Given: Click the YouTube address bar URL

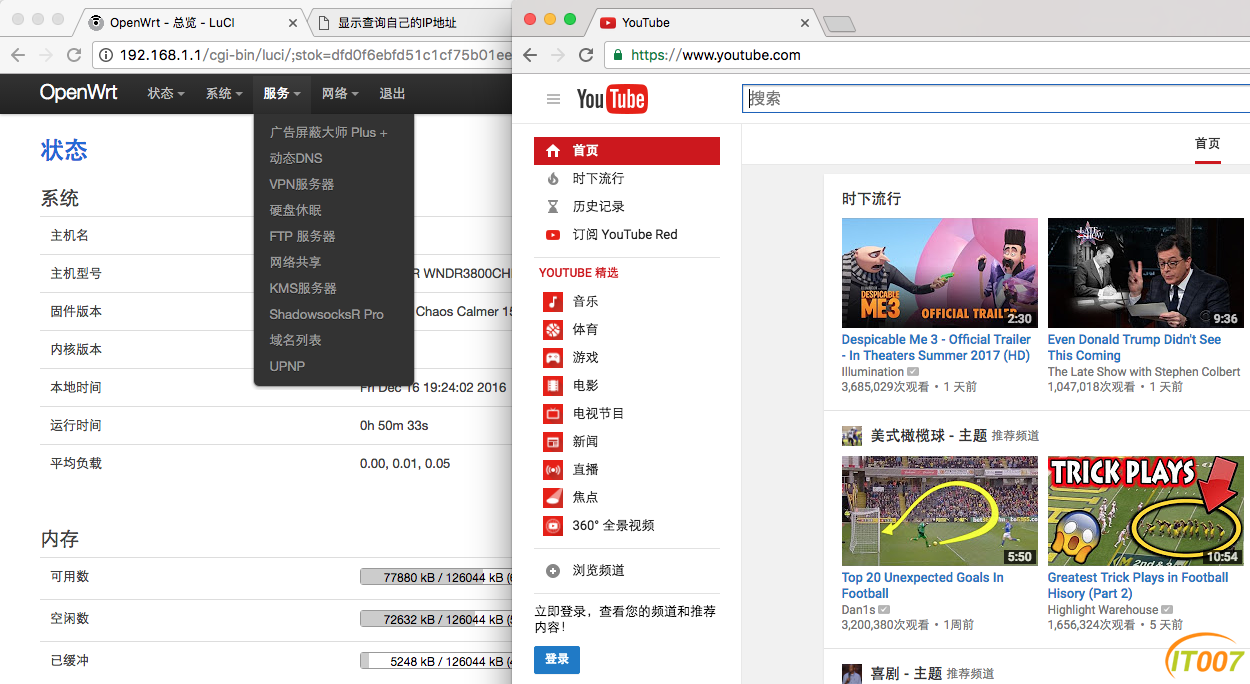Looking at the screenshot, I should coord(715,55).
